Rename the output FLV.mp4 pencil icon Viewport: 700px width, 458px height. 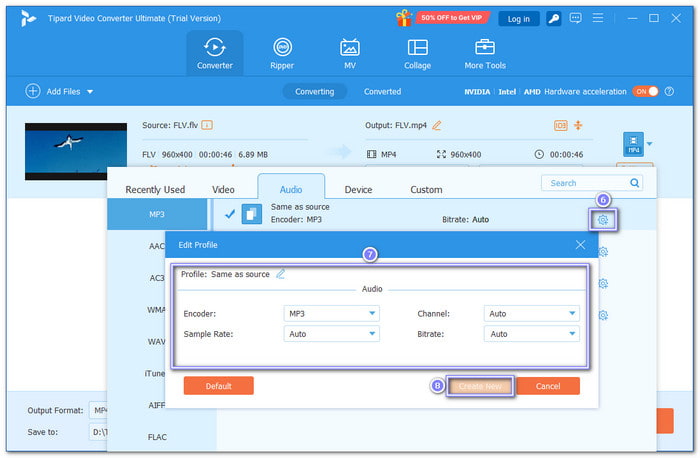point(437,125)
